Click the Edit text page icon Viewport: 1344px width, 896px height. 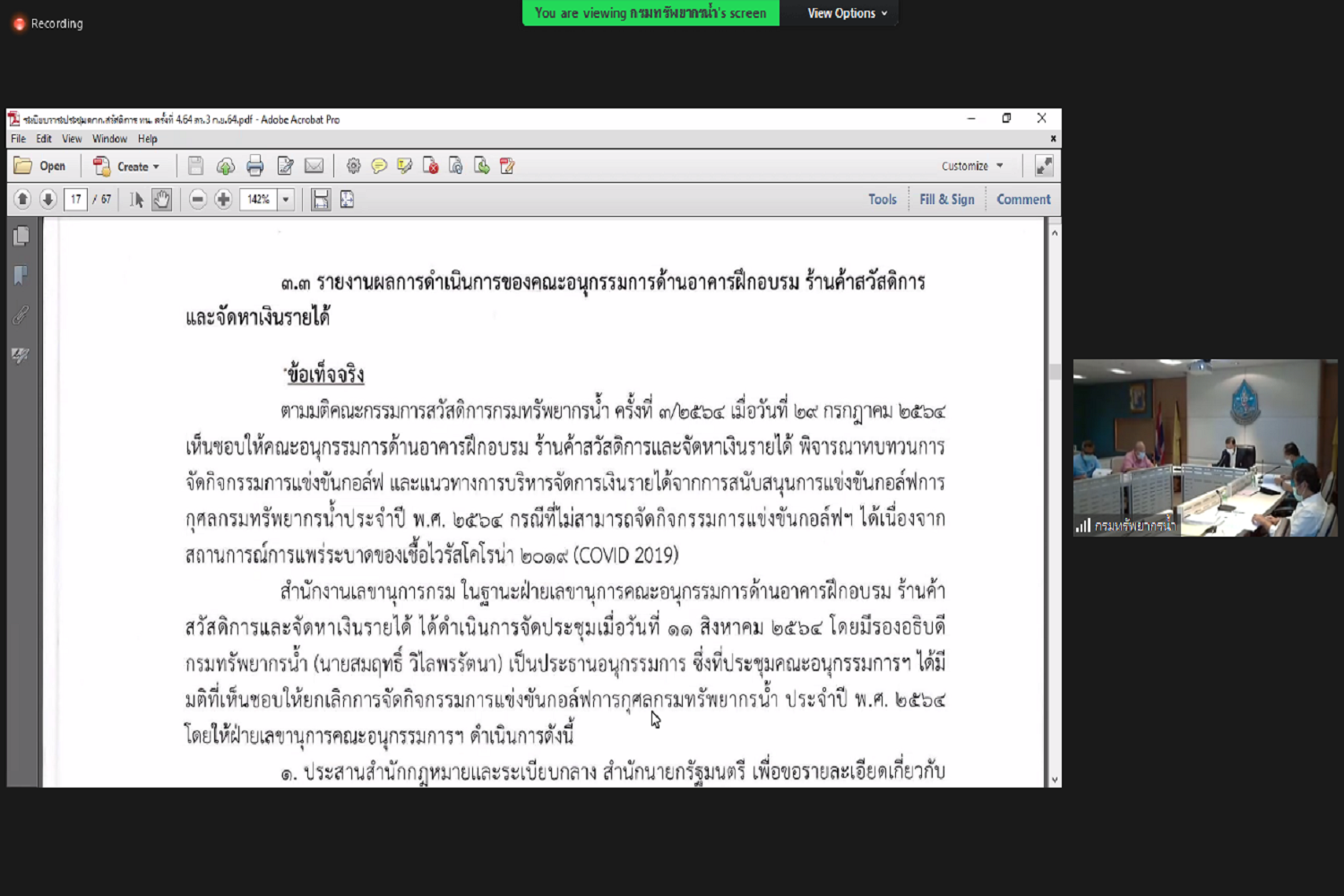pyautogui.click(x=285, y=166)
